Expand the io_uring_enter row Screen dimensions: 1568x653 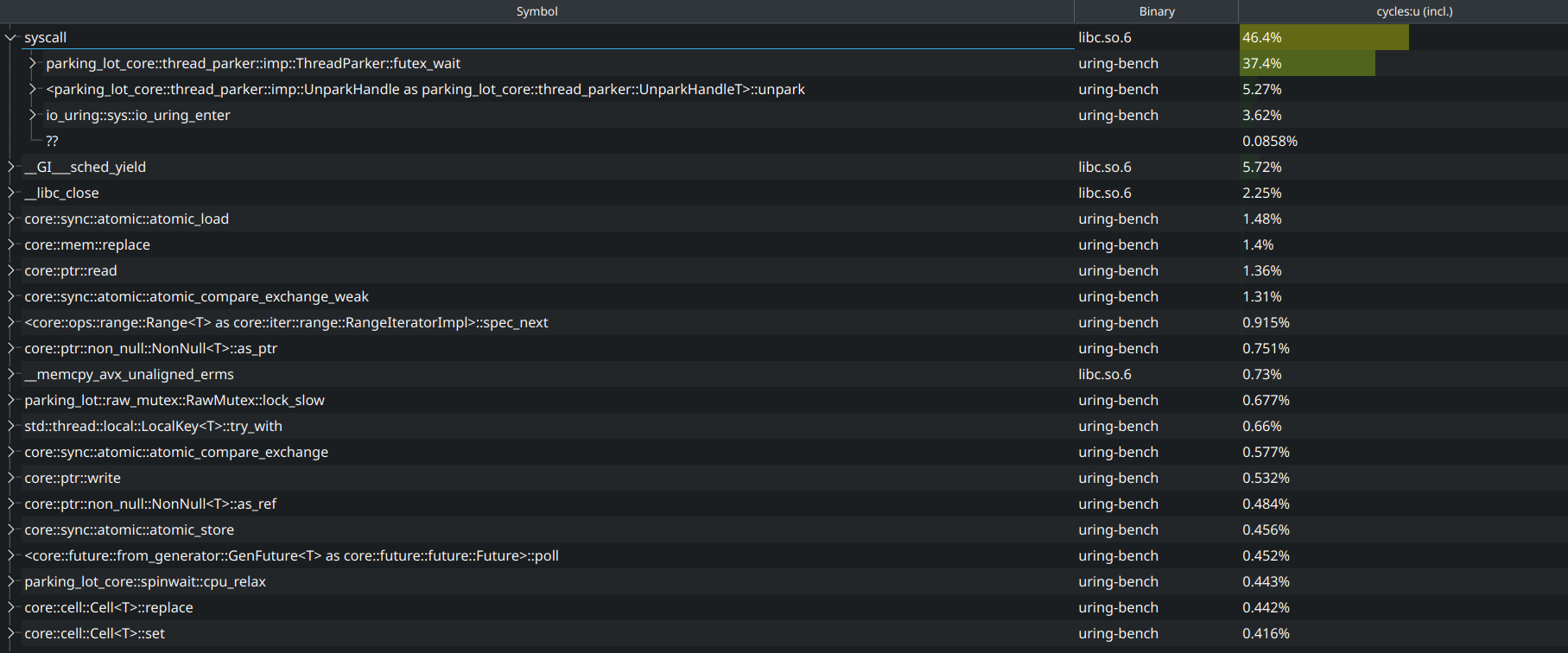point(33,115)
